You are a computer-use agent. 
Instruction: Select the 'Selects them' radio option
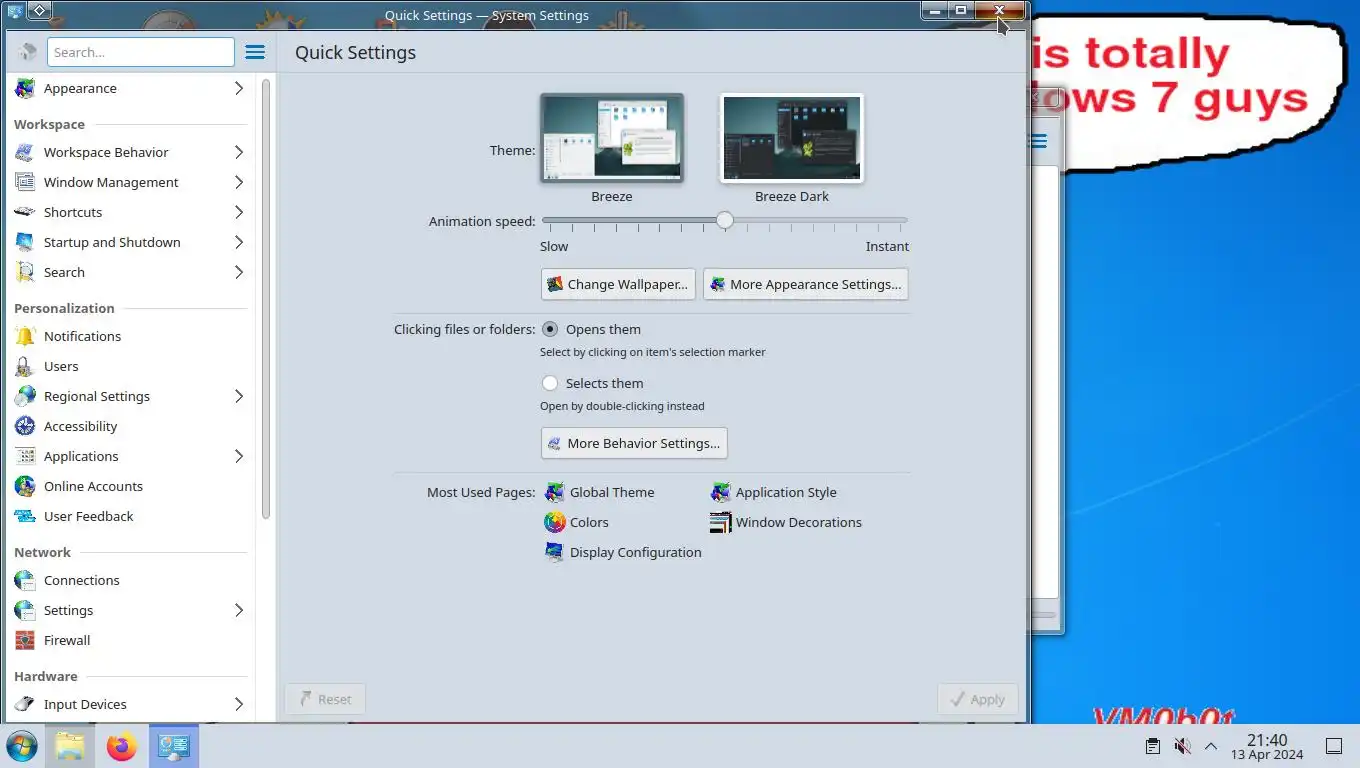[x=550, y=383]
